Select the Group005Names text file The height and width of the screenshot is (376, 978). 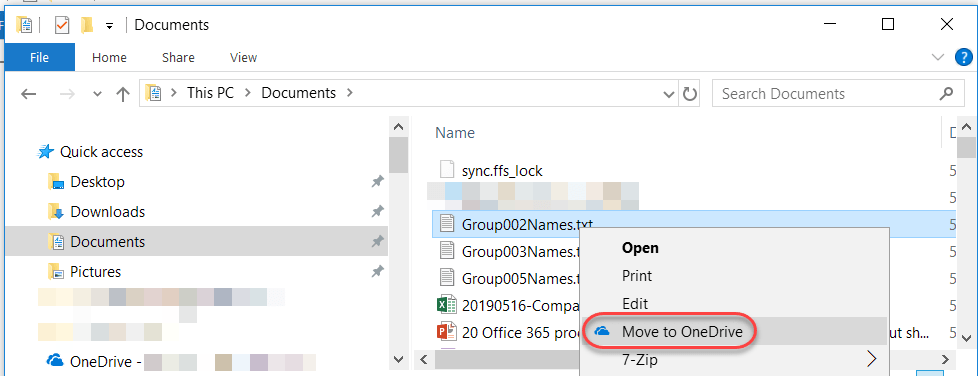(x=510, y=278)
